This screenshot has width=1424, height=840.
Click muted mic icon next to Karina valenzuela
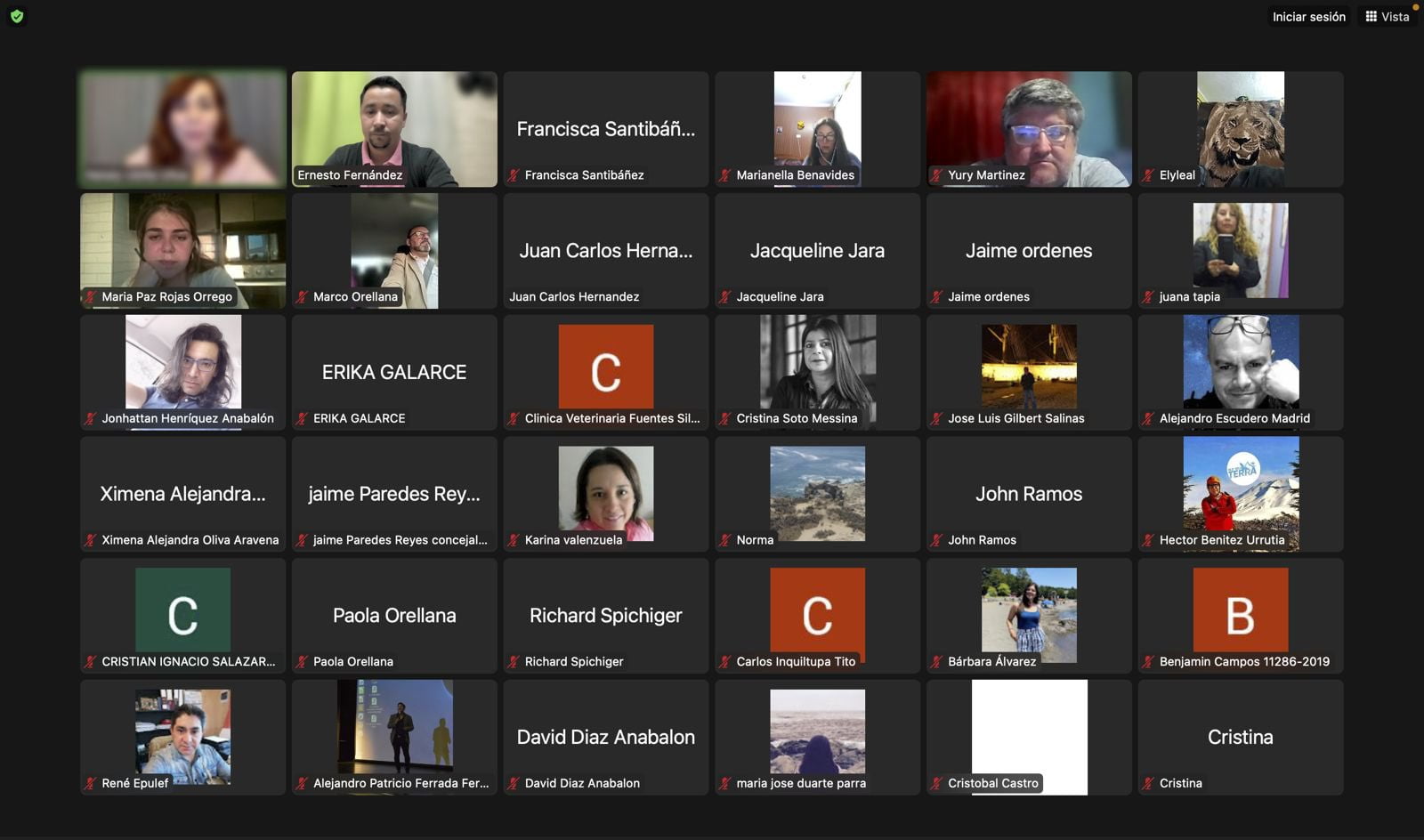pyautogui.click(x=514, y=540)
